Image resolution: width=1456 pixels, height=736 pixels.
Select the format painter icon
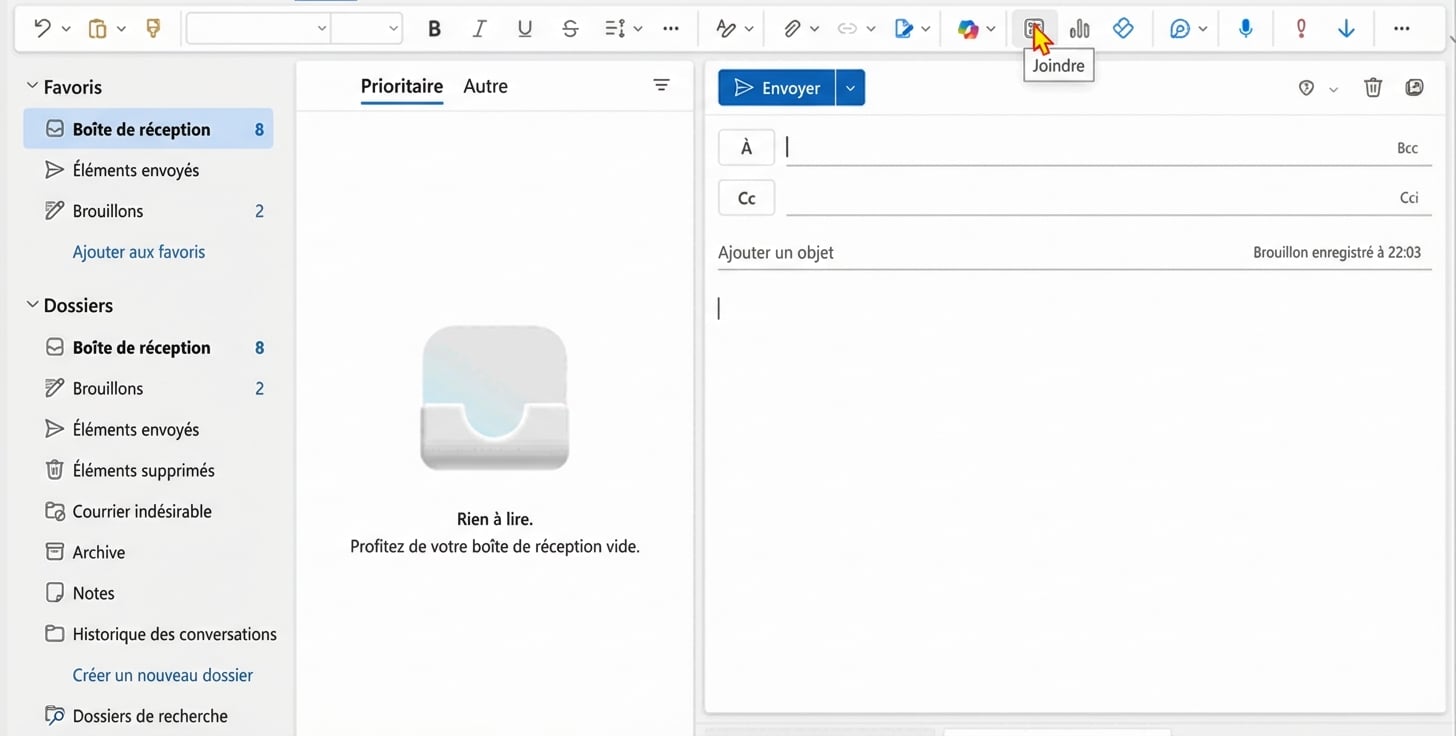pyautogui.click(x=153, y=29)
